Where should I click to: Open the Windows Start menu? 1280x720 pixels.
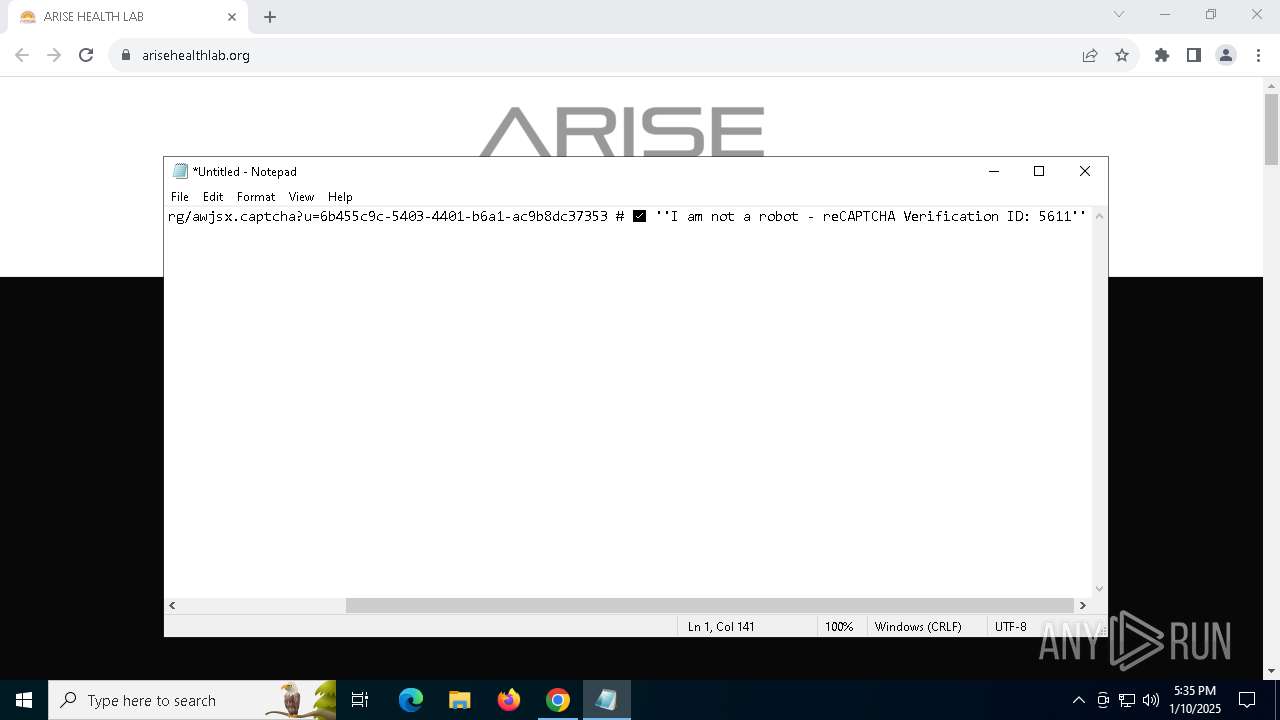coord(24,700)
